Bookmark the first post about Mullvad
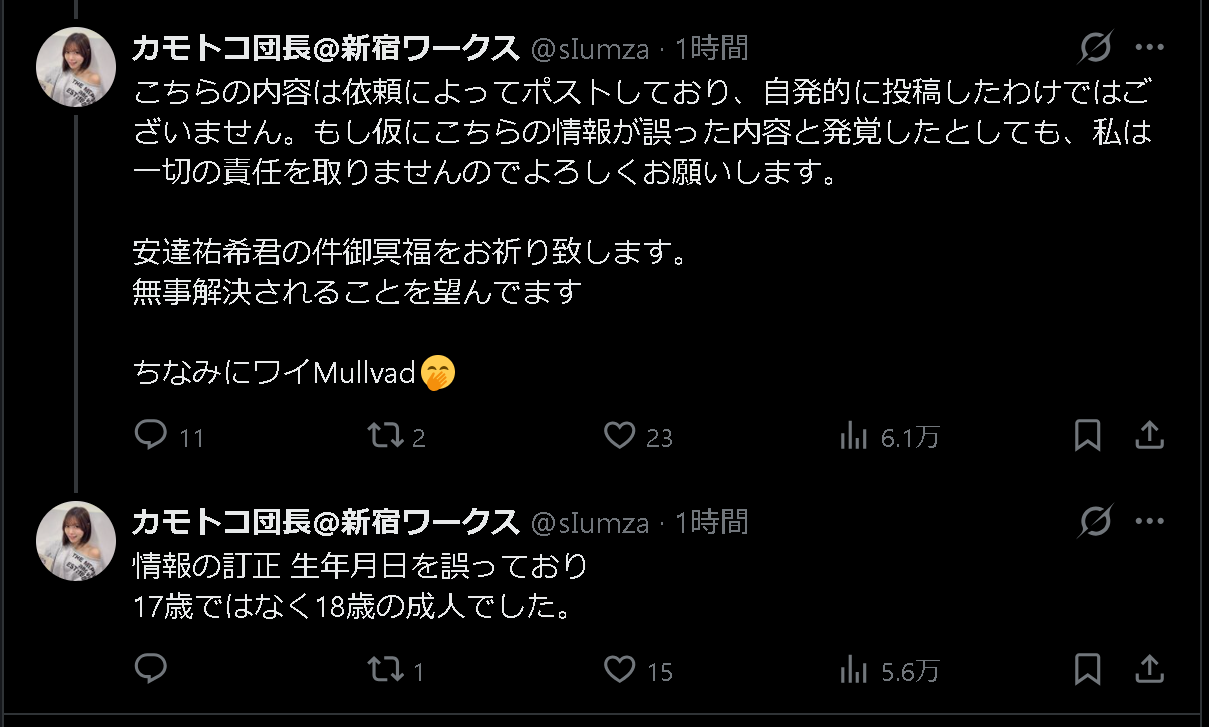This screenshot has width=1209, height=727. (x=1088, y=435)
